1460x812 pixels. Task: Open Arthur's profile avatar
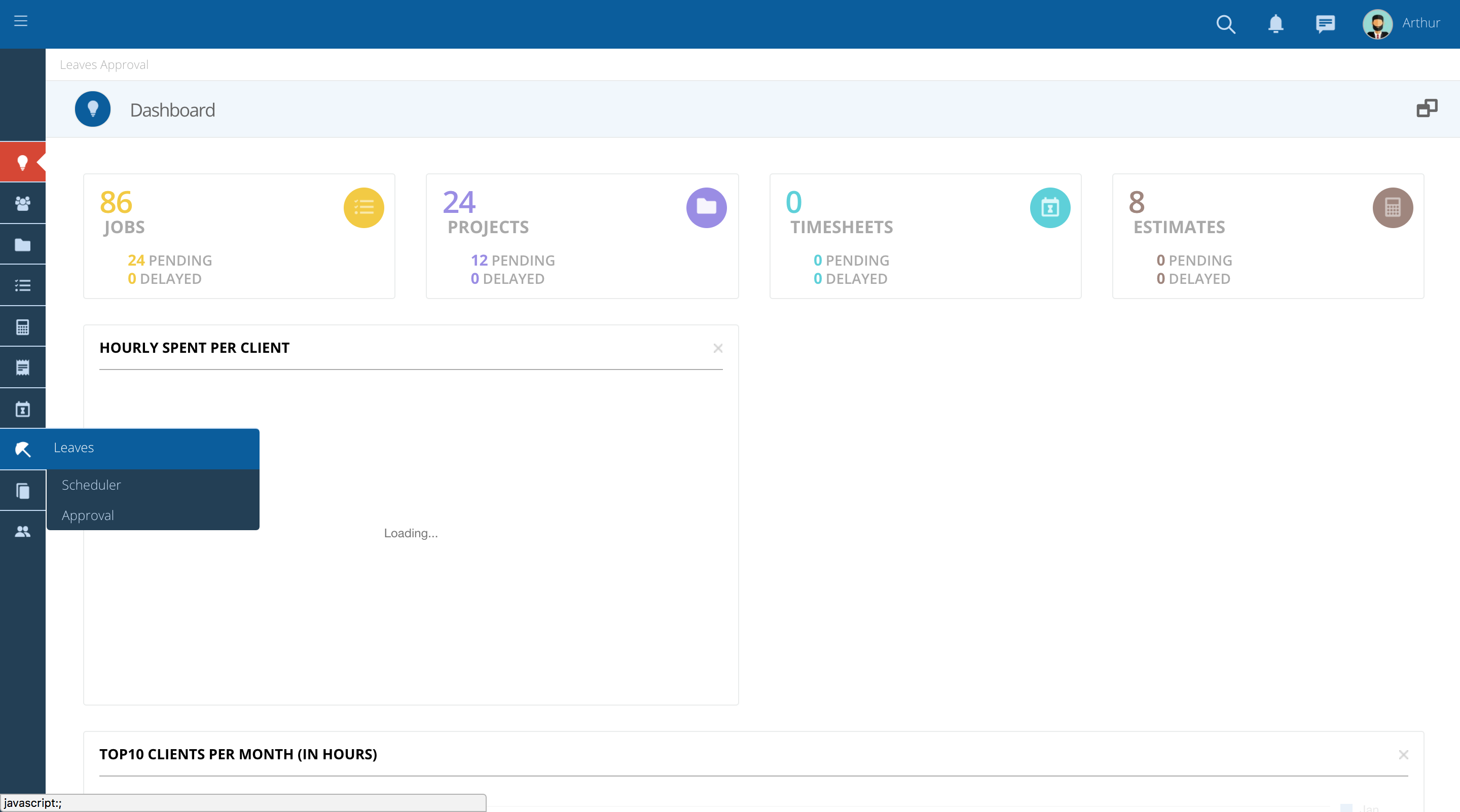tap(1377, 24)
